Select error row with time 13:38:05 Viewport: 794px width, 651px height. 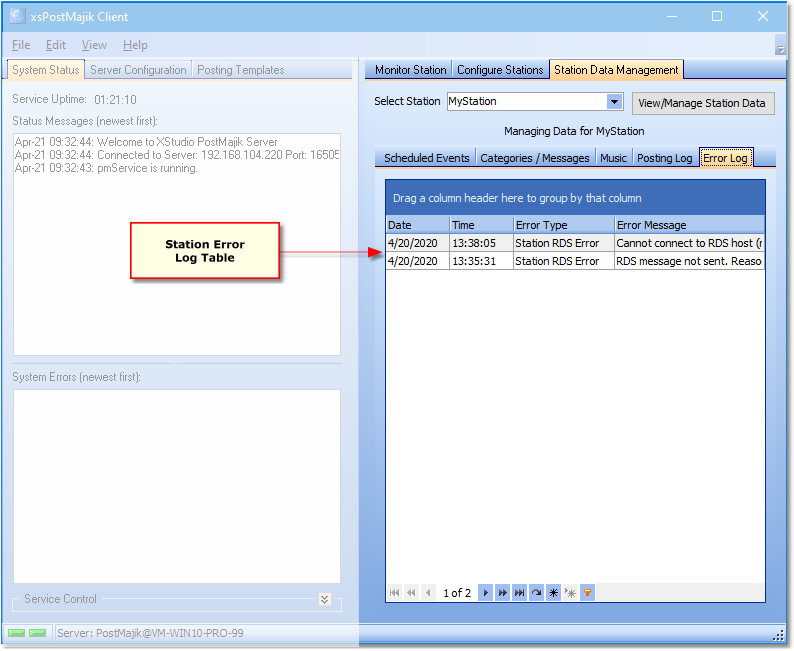pyautogui.click(x=575, y=243)
